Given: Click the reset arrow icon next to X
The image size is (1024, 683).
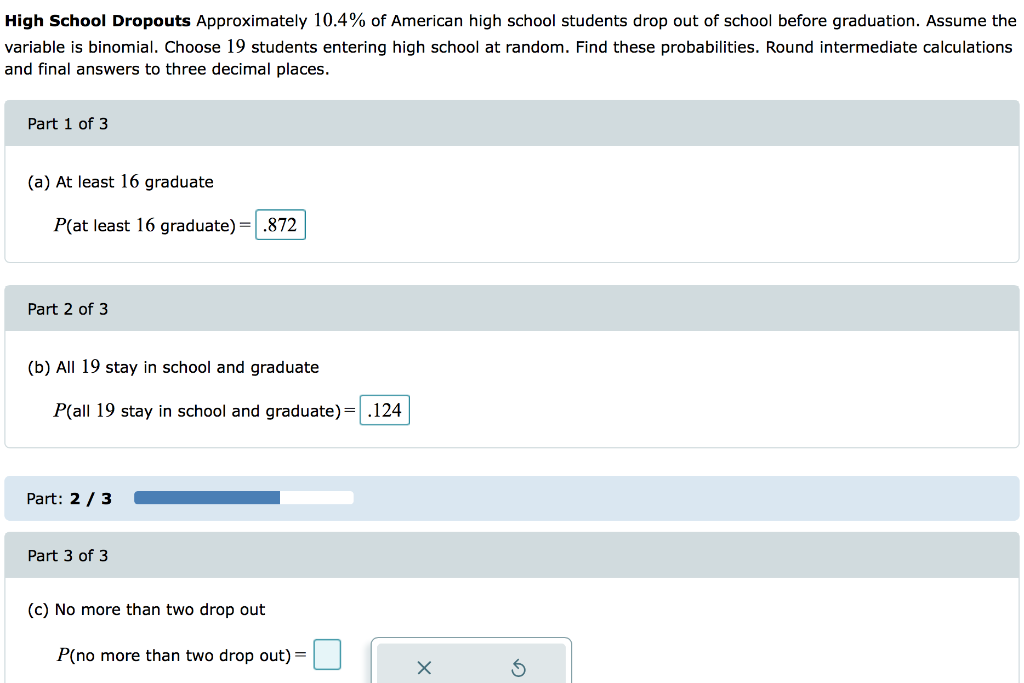Looking at the screenshot, I should click(x=518, y=667).
